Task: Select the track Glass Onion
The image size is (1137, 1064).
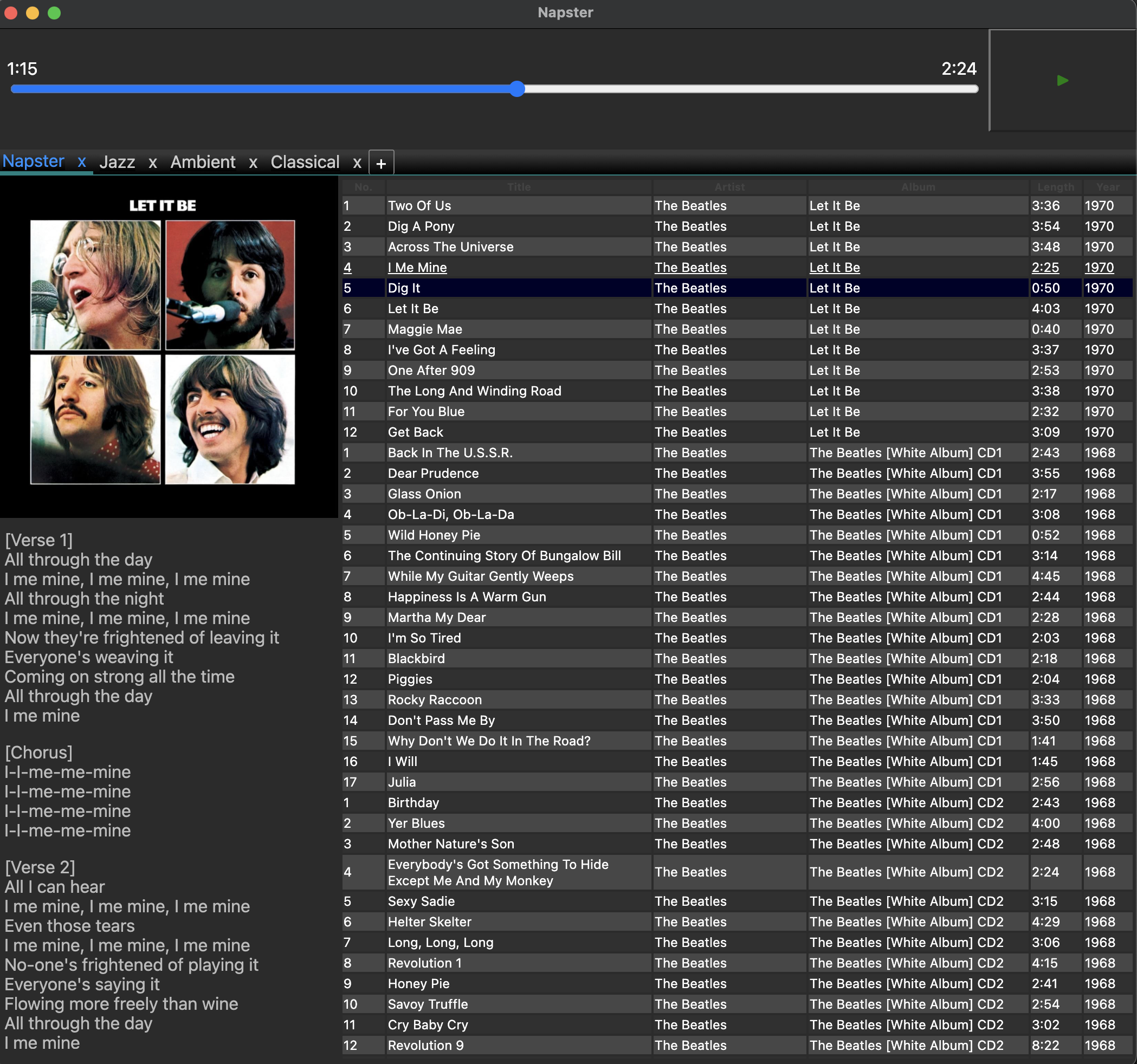Action: tap(737, 494)
